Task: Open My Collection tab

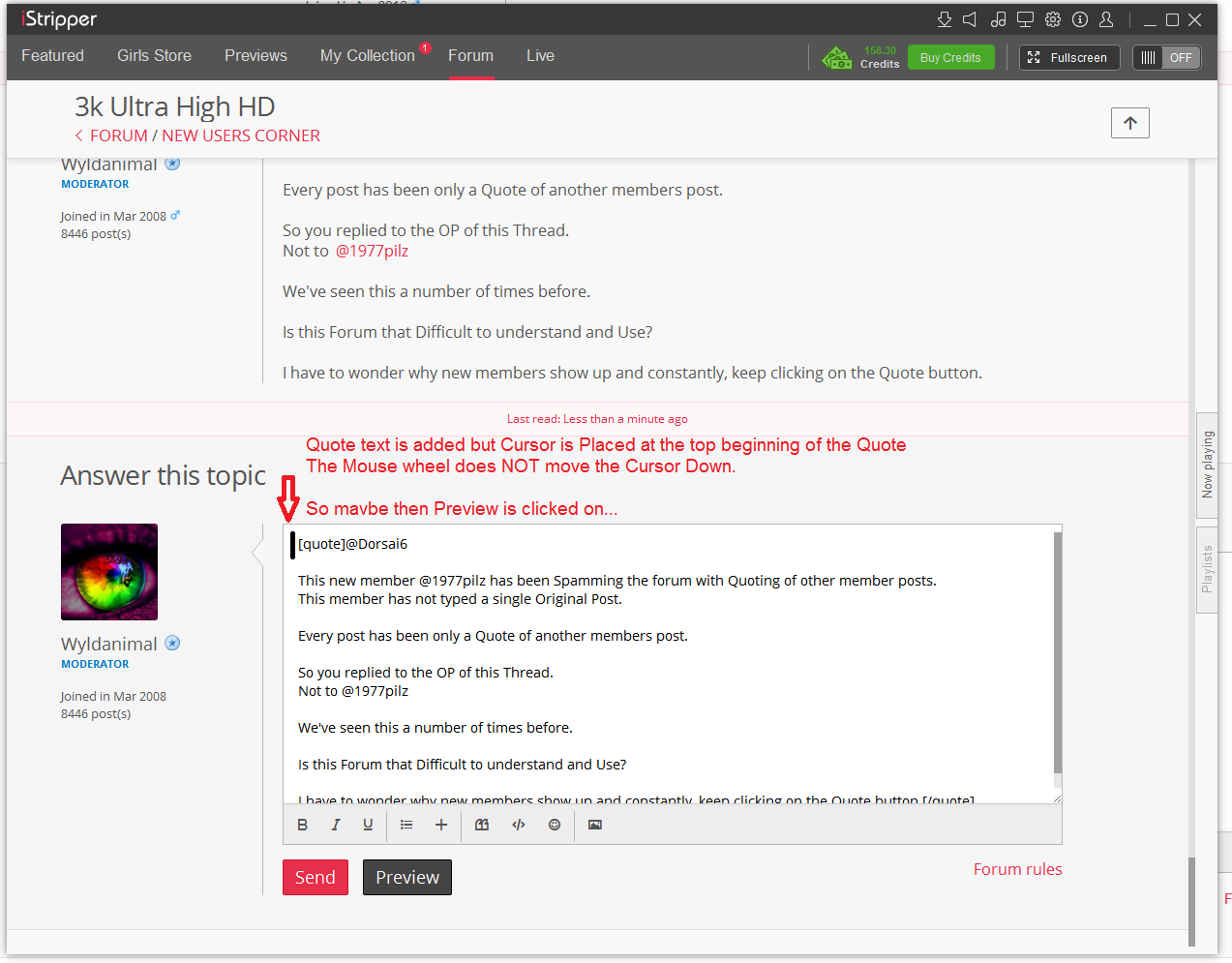Action: click(x=368, y=56)
